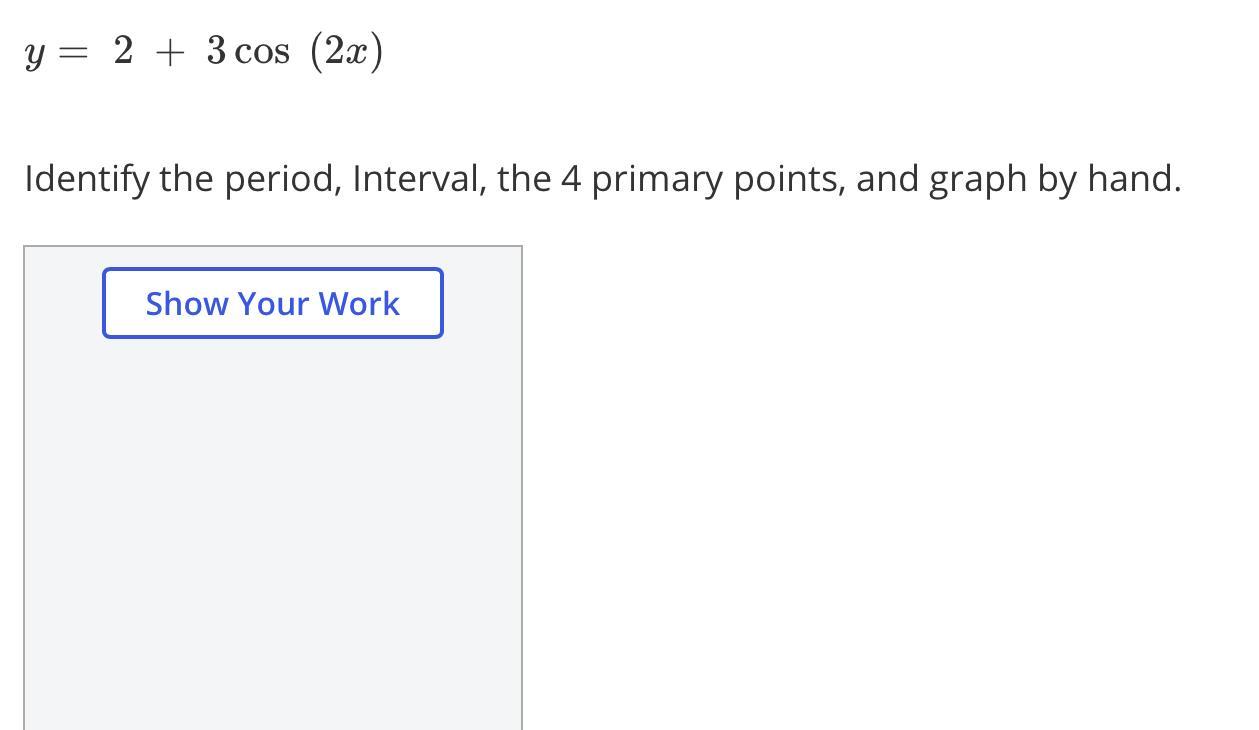Click the equation y = 2 + 3 cos (2x)
This screenshot has width=1259, height=730.
pos(204,52)
